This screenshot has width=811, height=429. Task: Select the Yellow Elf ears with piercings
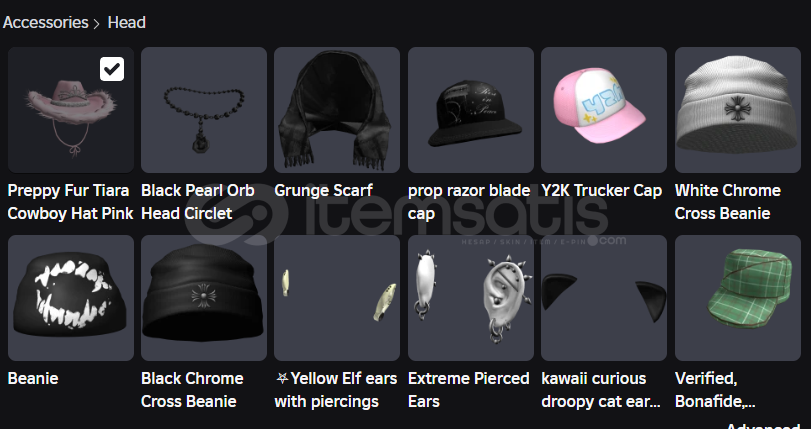337,298
